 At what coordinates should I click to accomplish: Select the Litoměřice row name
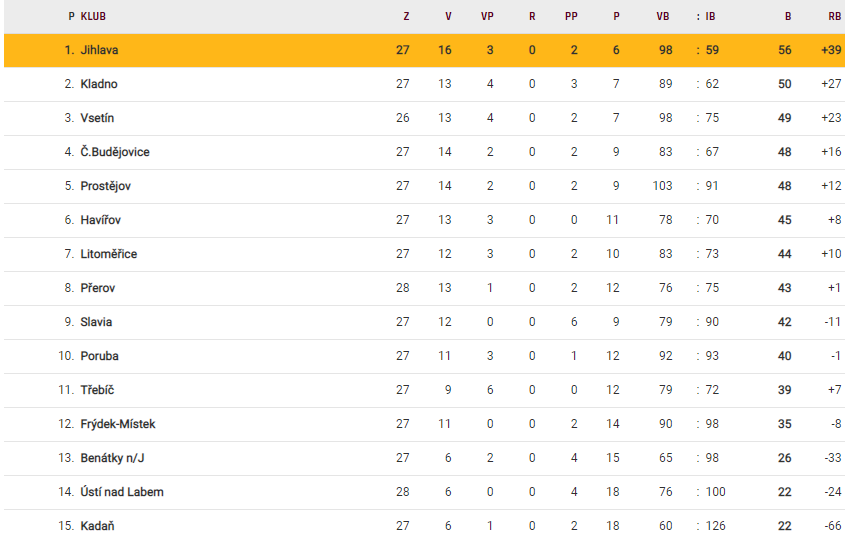[x=109, y=254]
